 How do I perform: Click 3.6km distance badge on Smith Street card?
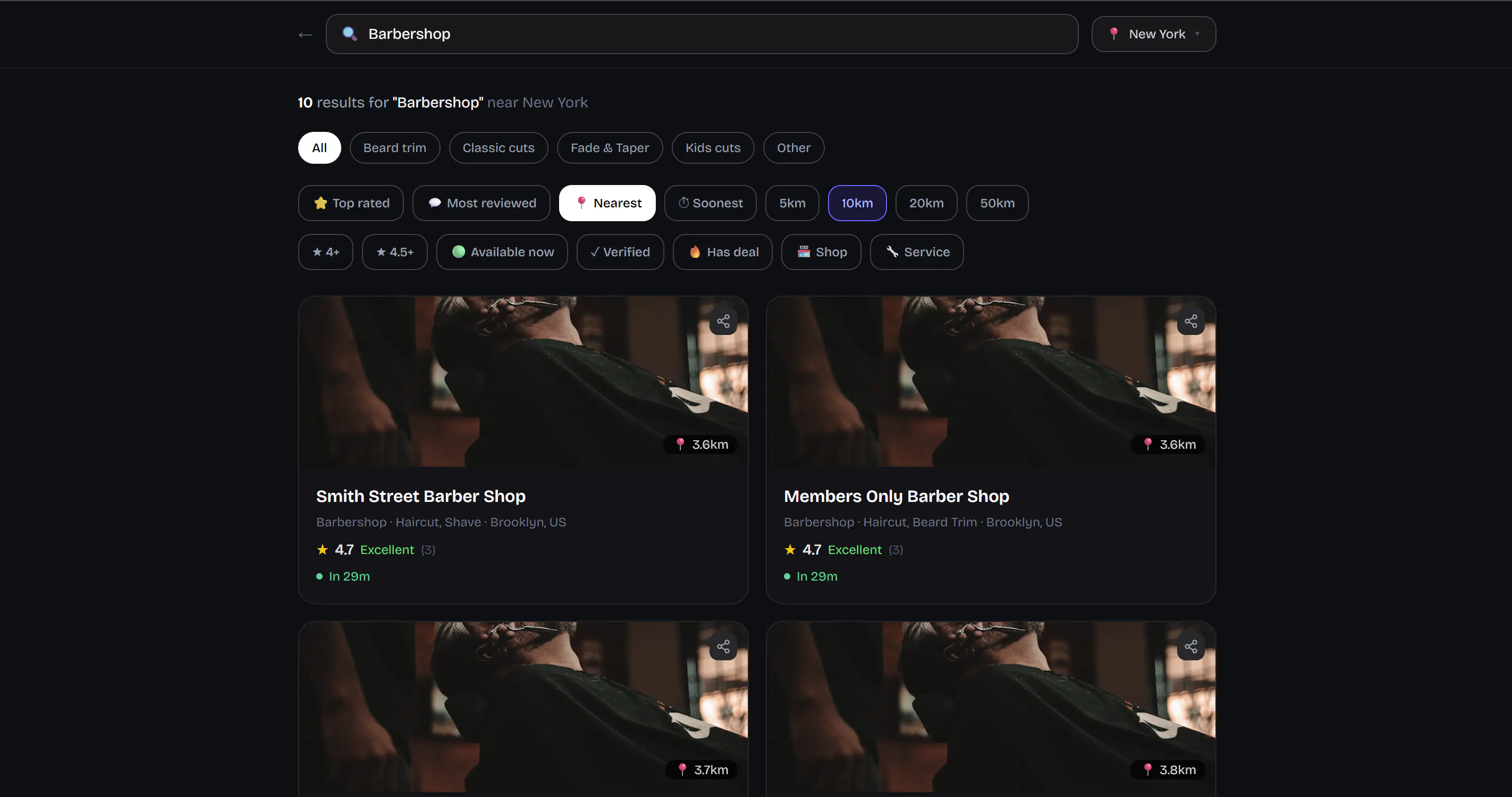coord(701,444)
